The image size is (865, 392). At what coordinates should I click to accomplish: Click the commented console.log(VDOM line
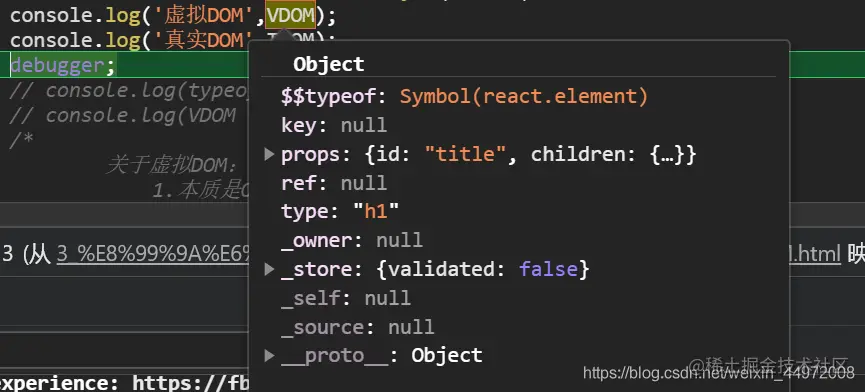point(123,115)
